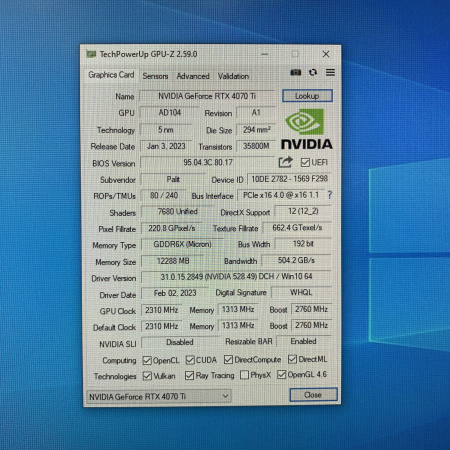Viewport: 450px width, 450px height.
Task: Close GPU-Z with the title bar X
Action: click(326, 54)
